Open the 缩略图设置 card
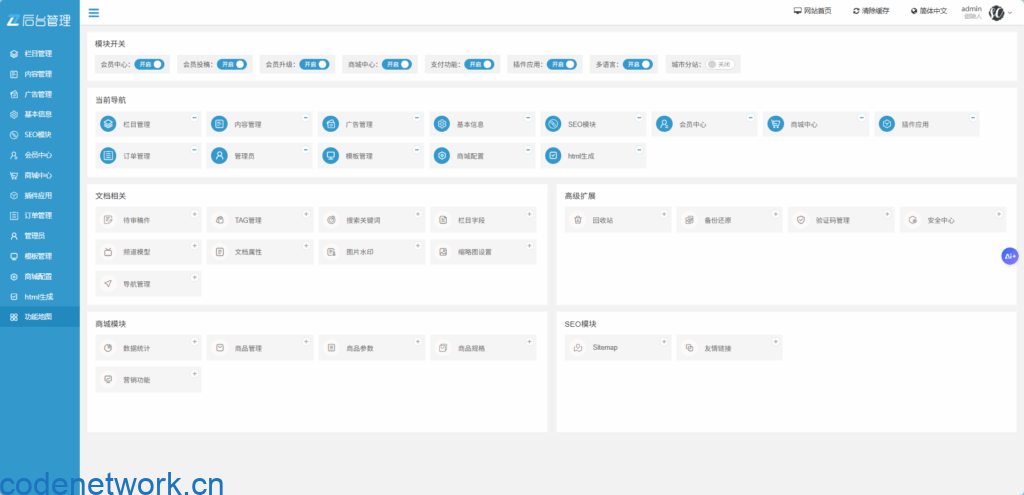Viewport: 1024px width, 495px height. coord(483,251)
